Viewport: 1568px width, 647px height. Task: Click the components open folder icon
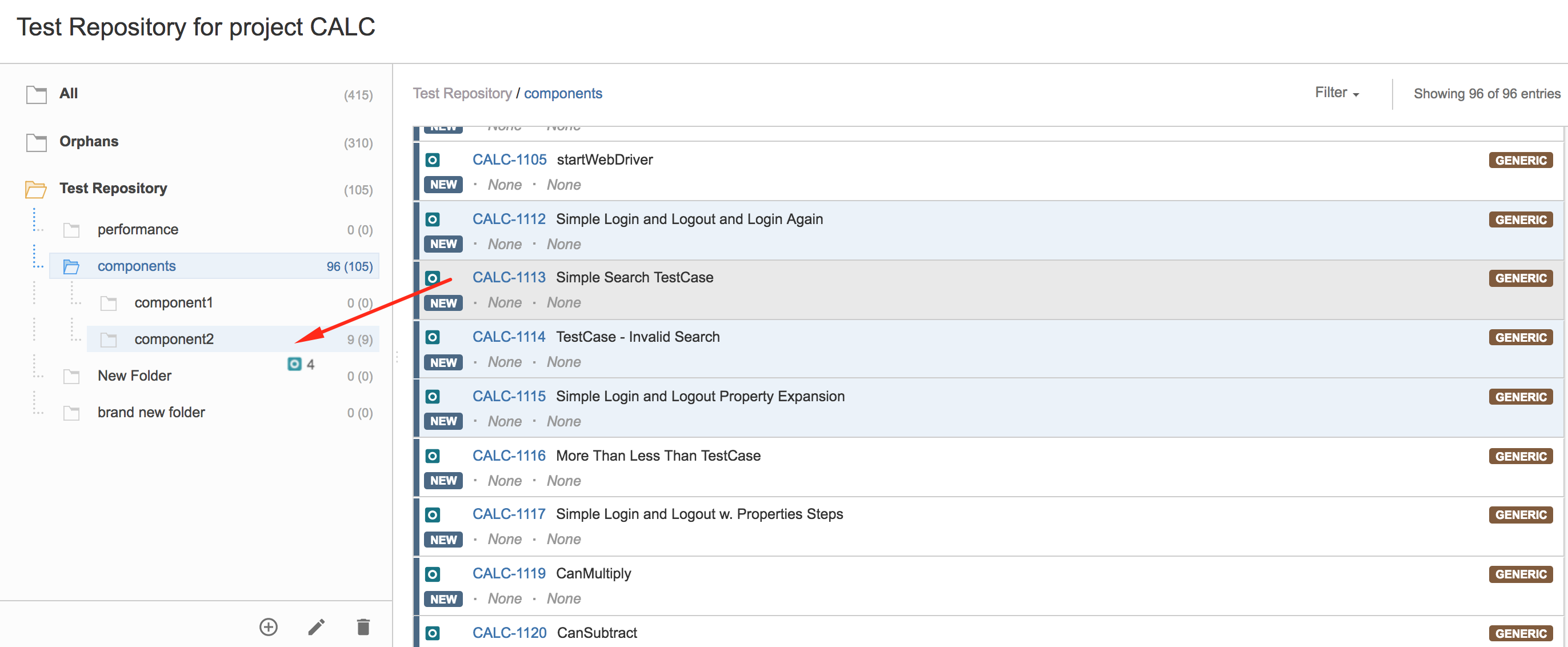tap(72, 266)
